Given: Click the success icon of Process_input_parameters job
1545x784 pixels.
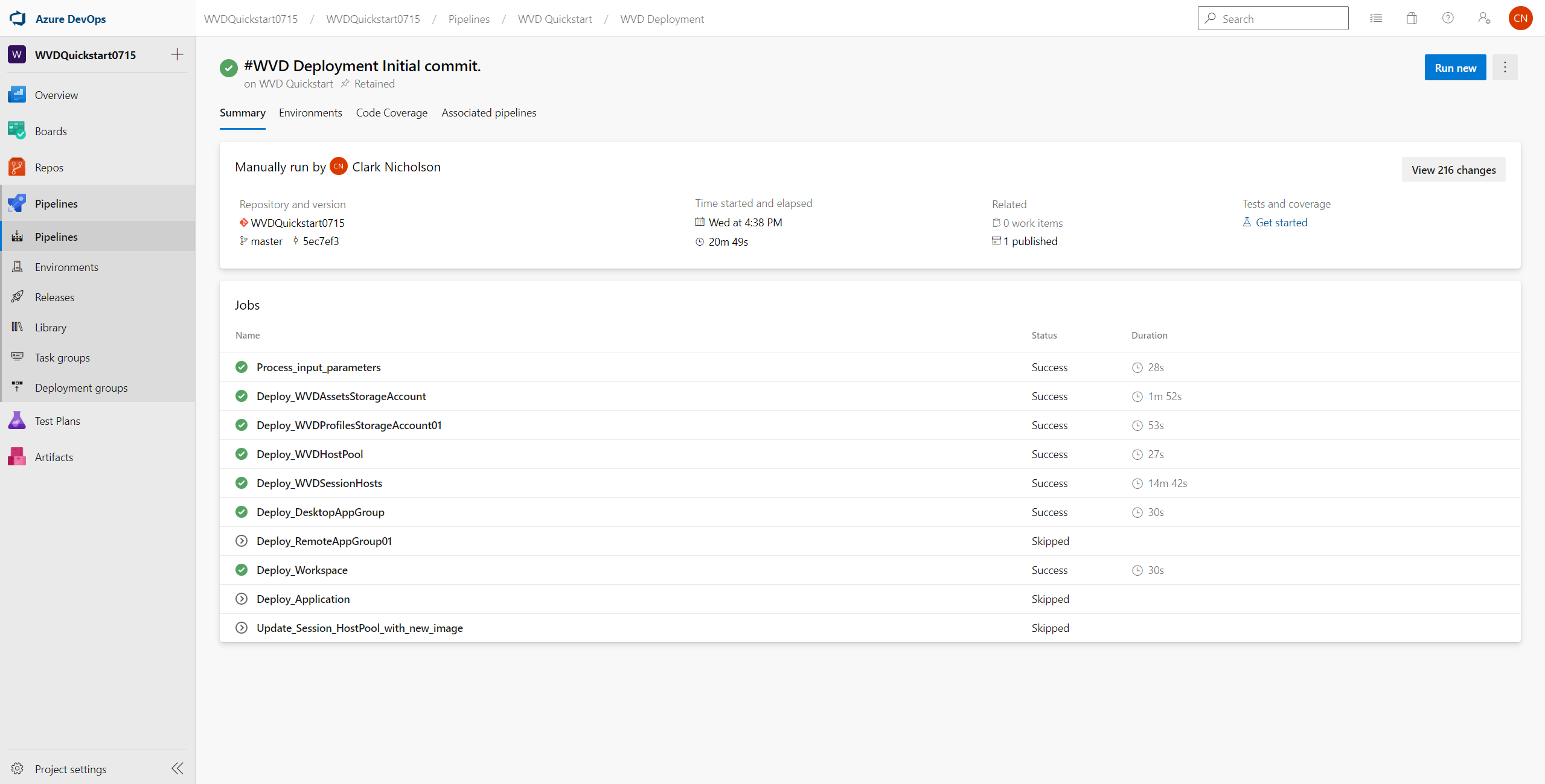Looking at the screenshot, I should [242, 367].
